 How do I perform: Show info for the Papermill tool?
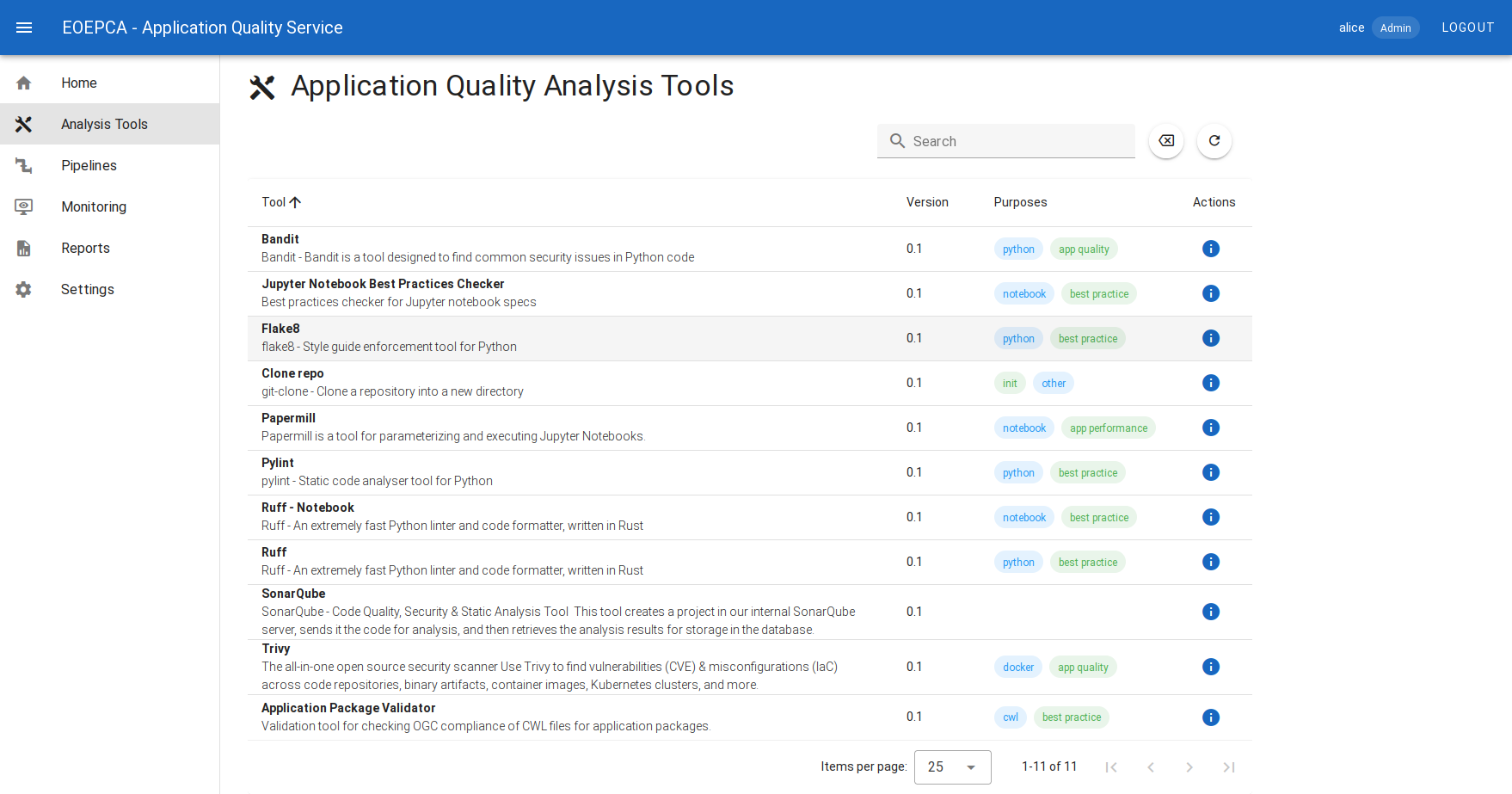point(1211,428)
